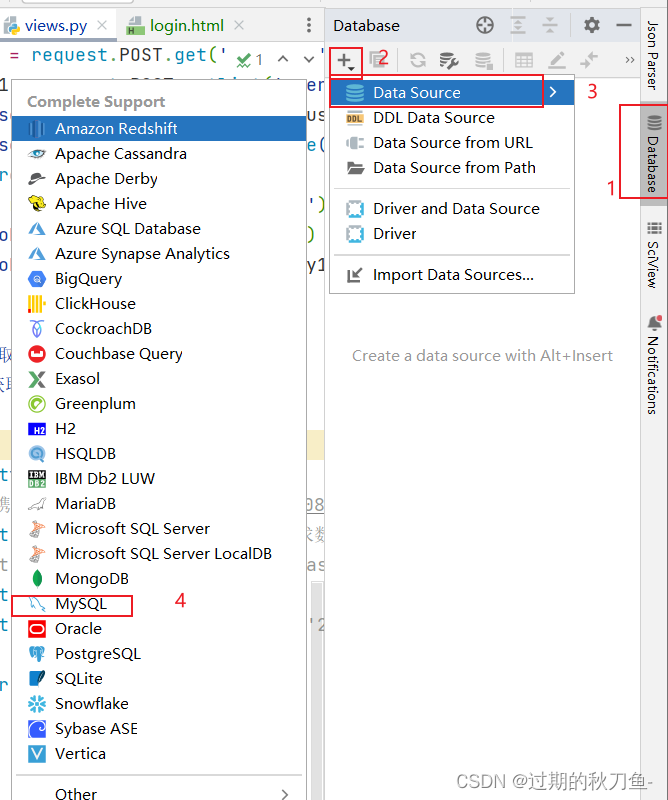
Task: Select Apache Hive from list
Action: pos(159,204)
